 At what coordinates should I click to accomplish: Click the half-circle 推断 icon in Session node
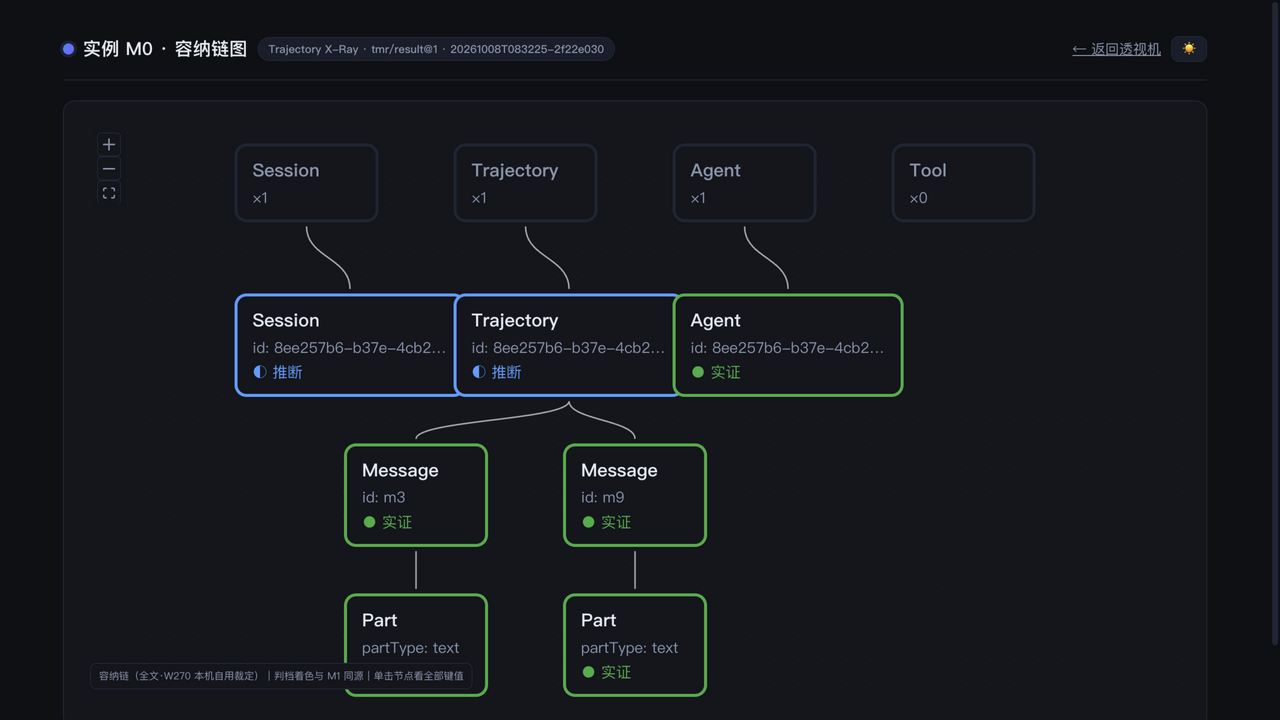tap(260, 372)
